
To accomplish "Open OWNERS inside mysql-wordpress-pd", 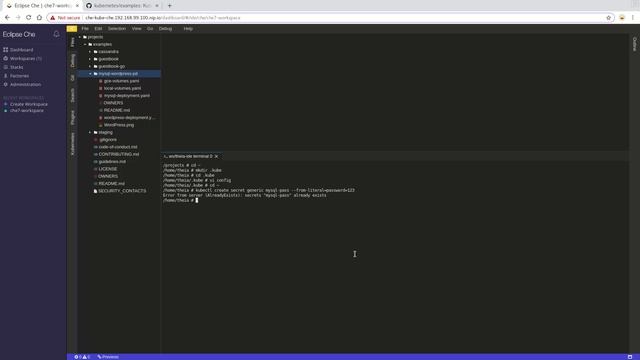I will point(113,103).
